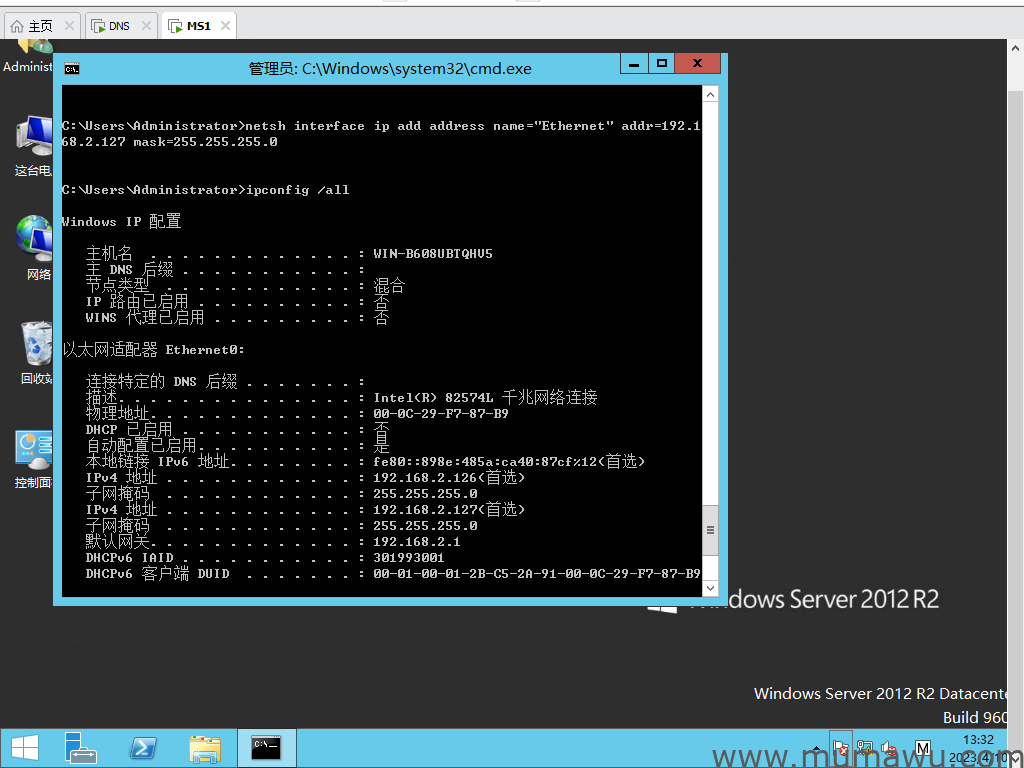The width and height of the screenshot is (1024, 768).
Task: Click the cmd.exe taskbar button
Action: (x=266, y=747)
